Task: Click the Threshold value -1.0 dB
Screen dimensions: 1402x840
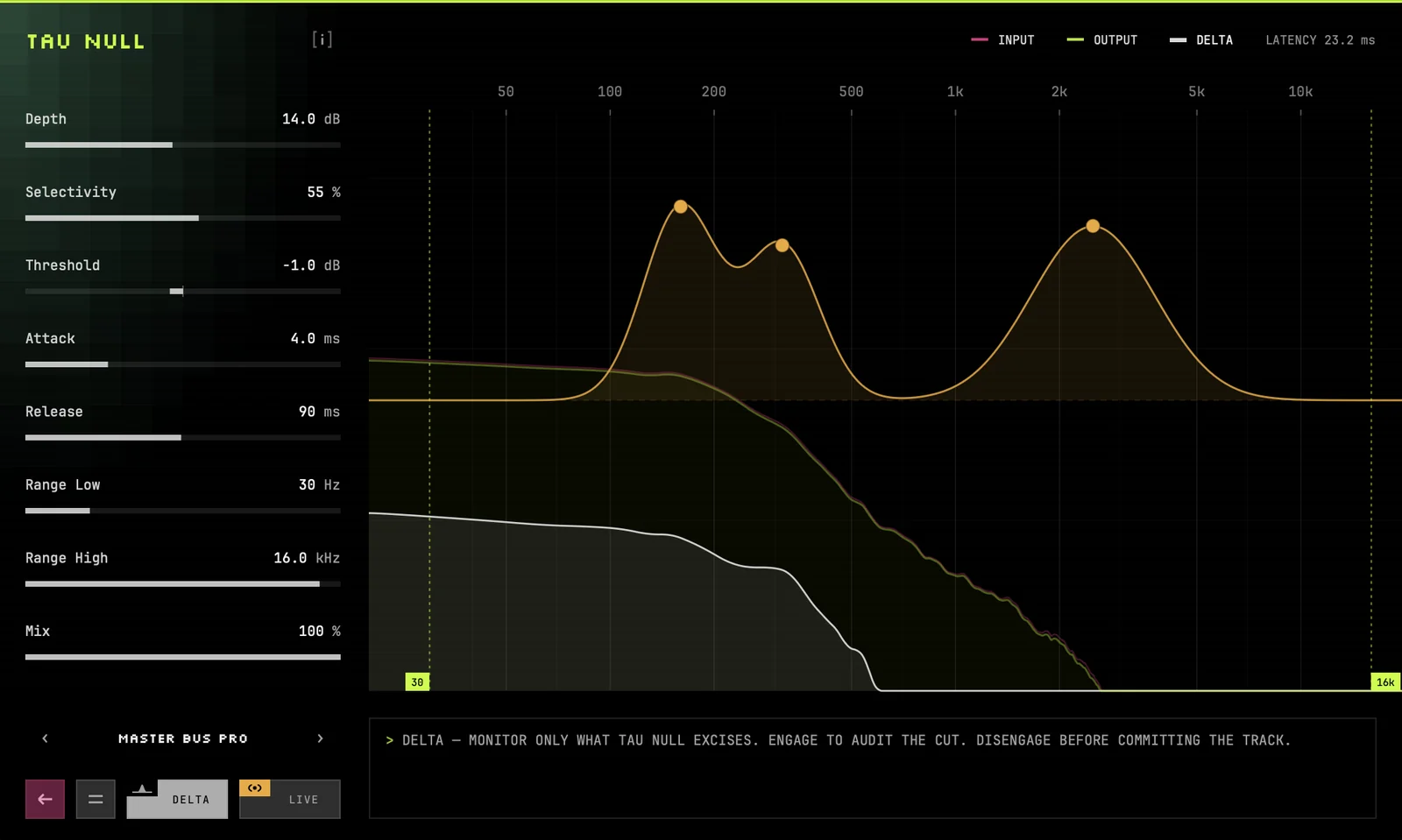Action: tap(311, 265)
